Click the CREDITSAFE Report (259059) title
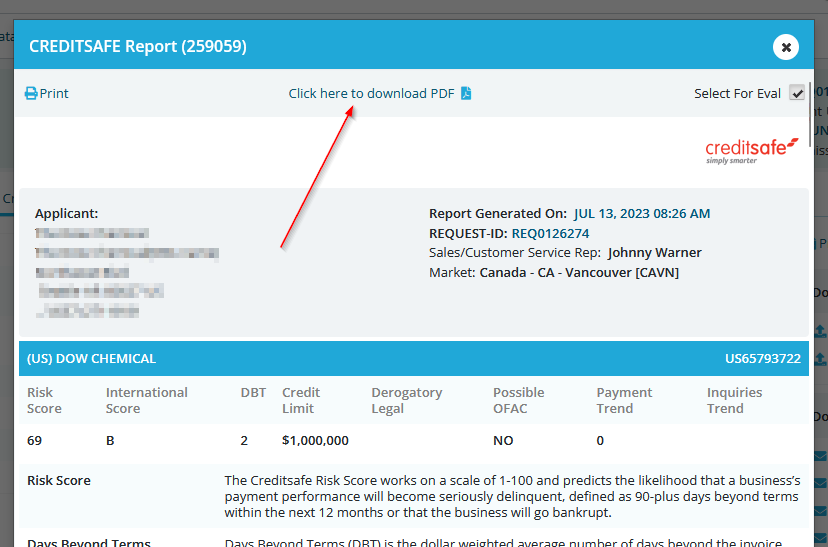828x547 pixels. point(138,46)
